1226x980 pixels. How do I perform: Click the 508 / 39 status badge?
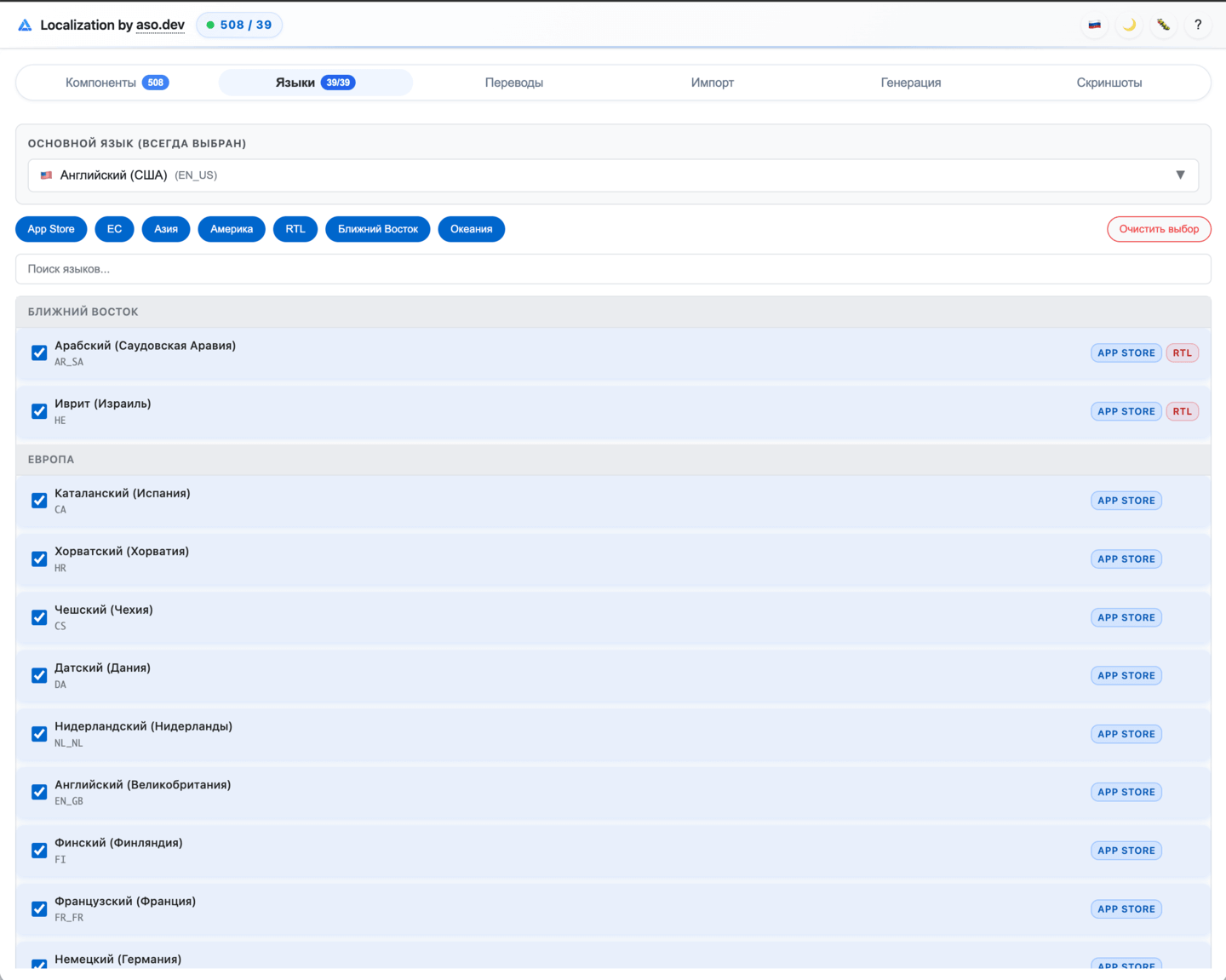tap(239, 25)
